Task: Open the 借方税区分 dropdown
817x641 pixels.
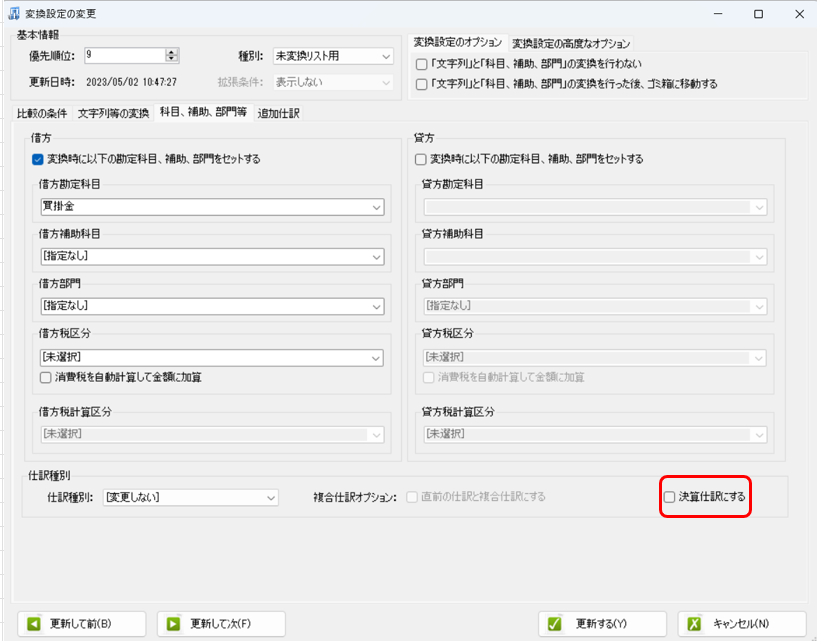Action: point(213,358)
